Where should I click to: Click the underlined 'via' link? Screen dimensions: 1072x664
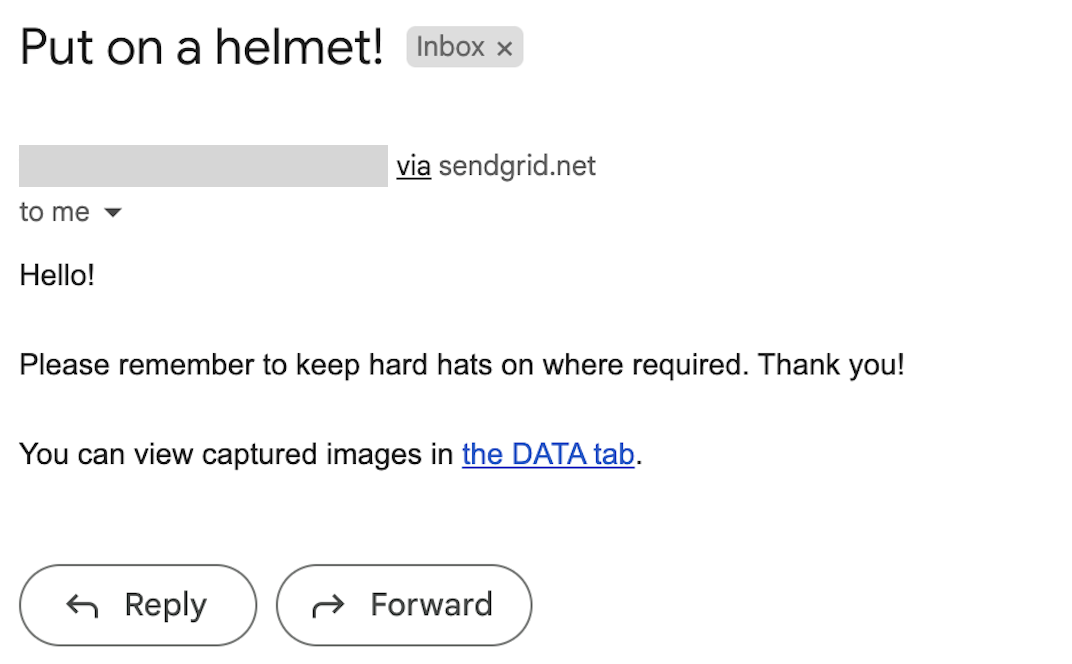pos(414,166)
